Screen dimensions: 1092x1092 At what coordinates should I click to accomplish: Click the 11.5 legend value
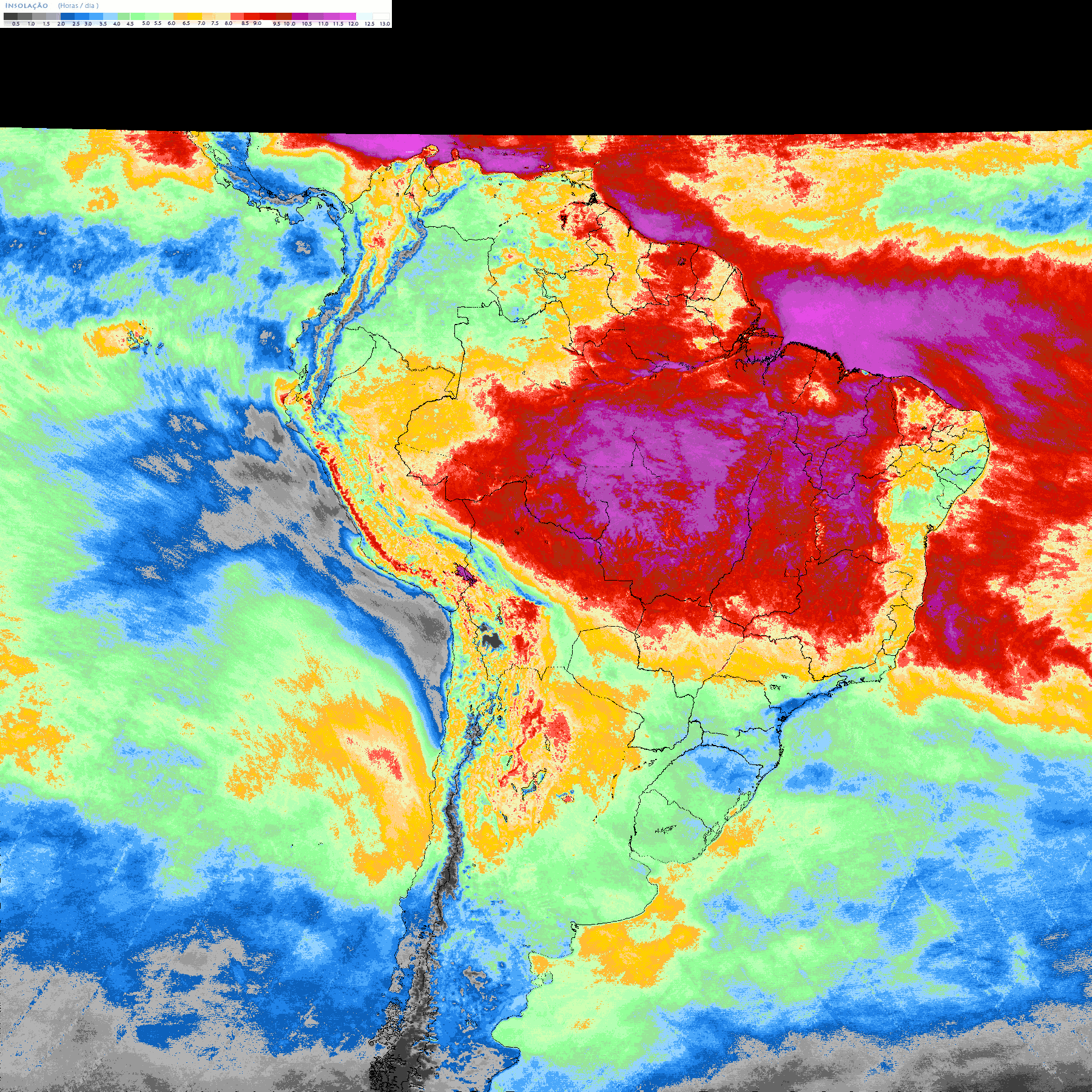(338, 24)
